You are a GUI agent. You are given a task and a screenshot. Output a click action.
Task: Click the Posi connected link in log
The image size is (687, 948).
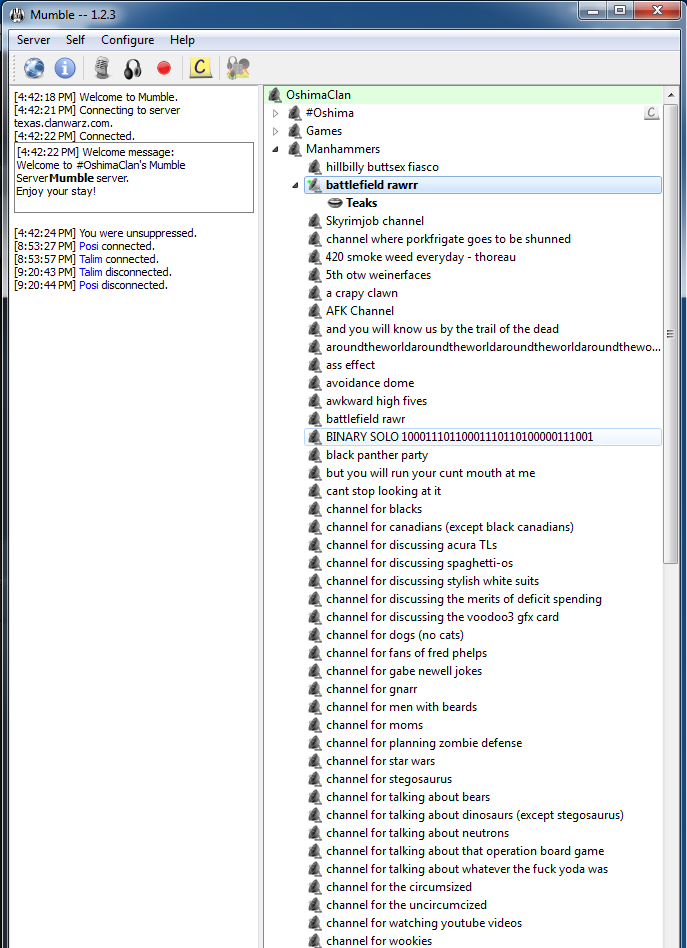click(x=89, y=246)
